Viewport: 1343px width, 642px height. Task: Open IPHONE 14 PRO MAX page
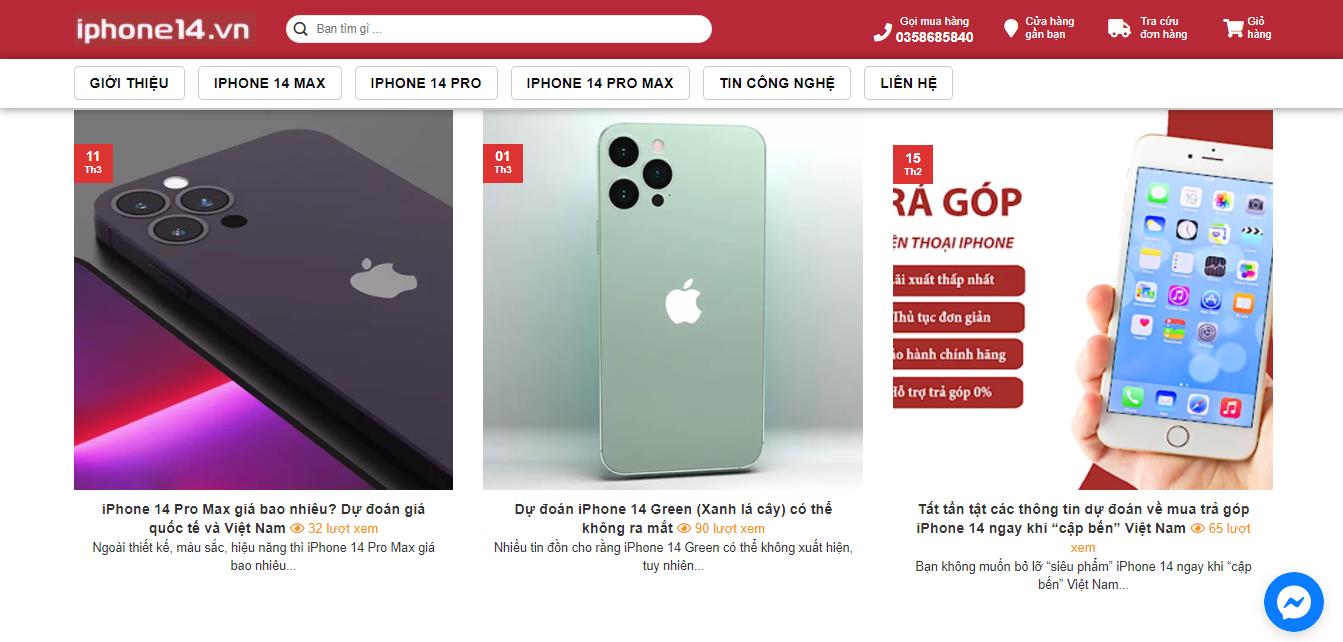pos(600,83)
